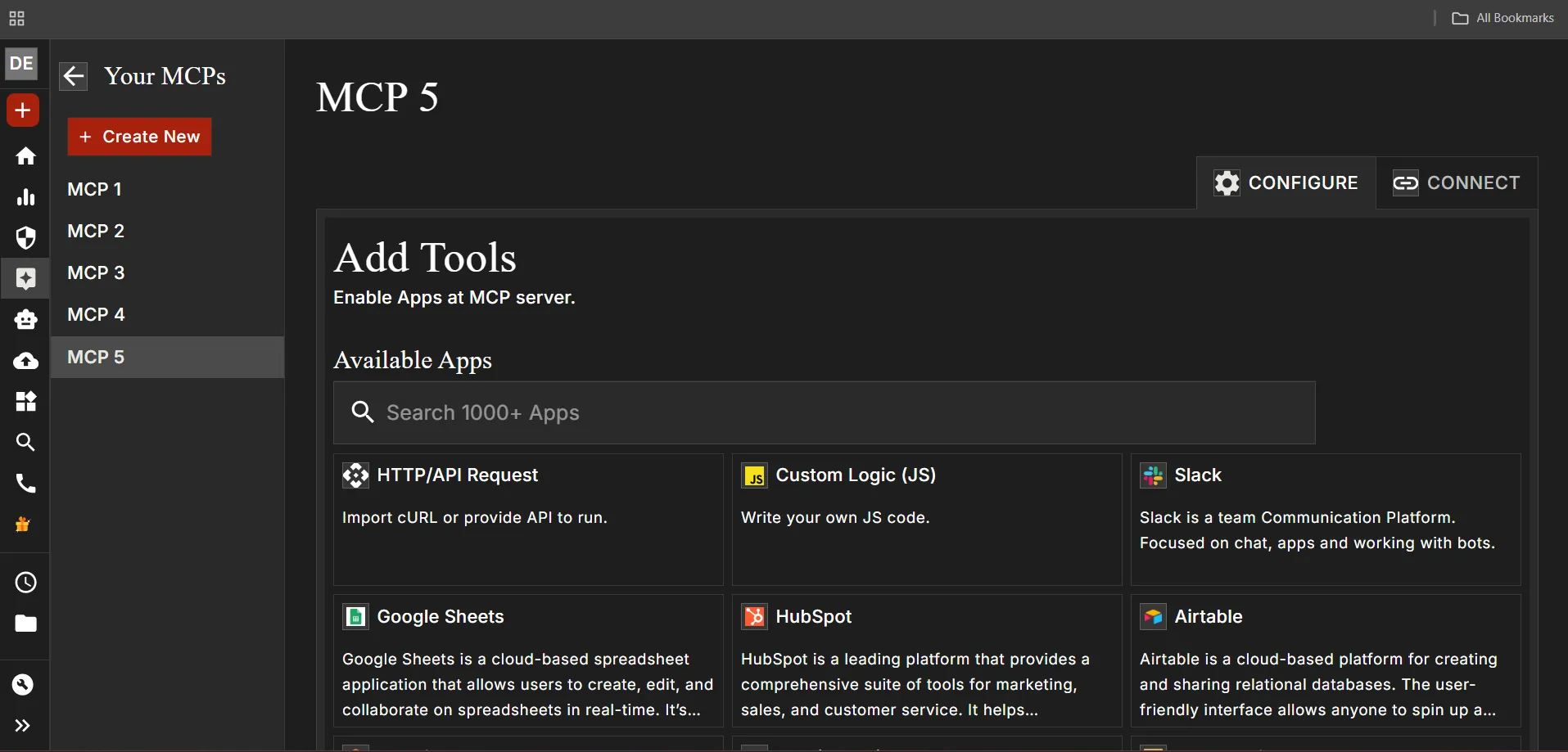1568x752 pixels.
Task: Open the apps grid section
Action: 25,401
